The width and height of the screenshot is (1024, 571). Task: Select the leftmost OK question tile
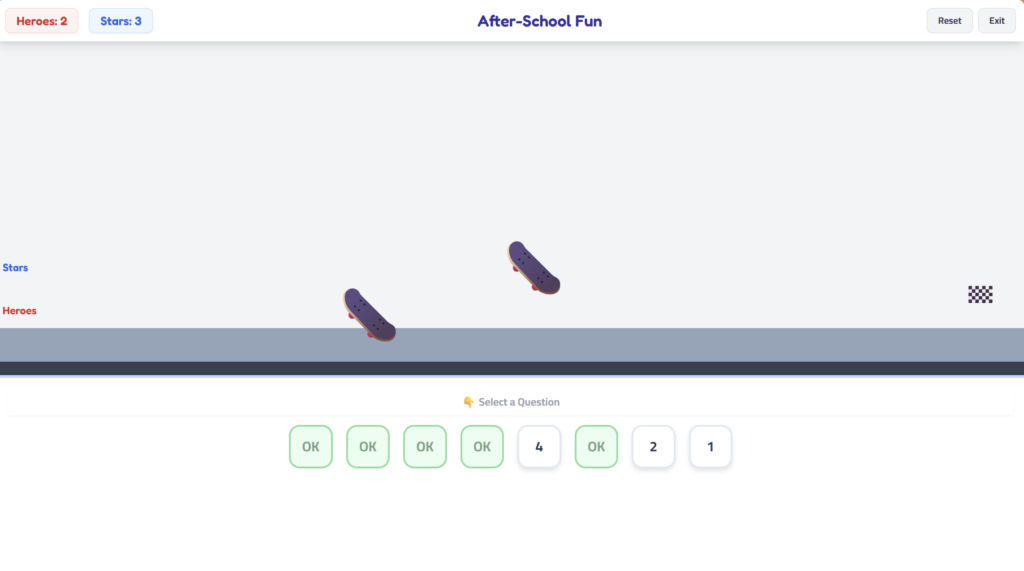(311, 447)
